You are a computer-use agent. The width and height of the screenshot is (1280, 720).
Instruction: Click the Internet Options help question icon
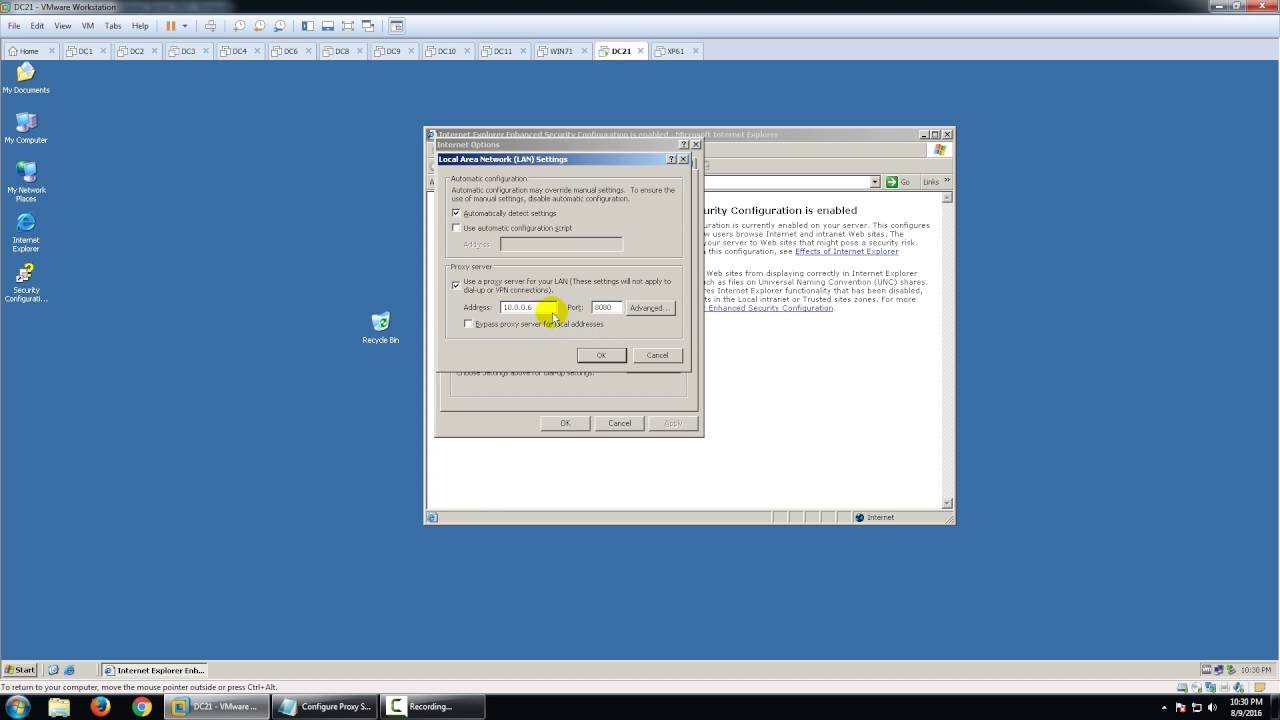coord(684,145)
